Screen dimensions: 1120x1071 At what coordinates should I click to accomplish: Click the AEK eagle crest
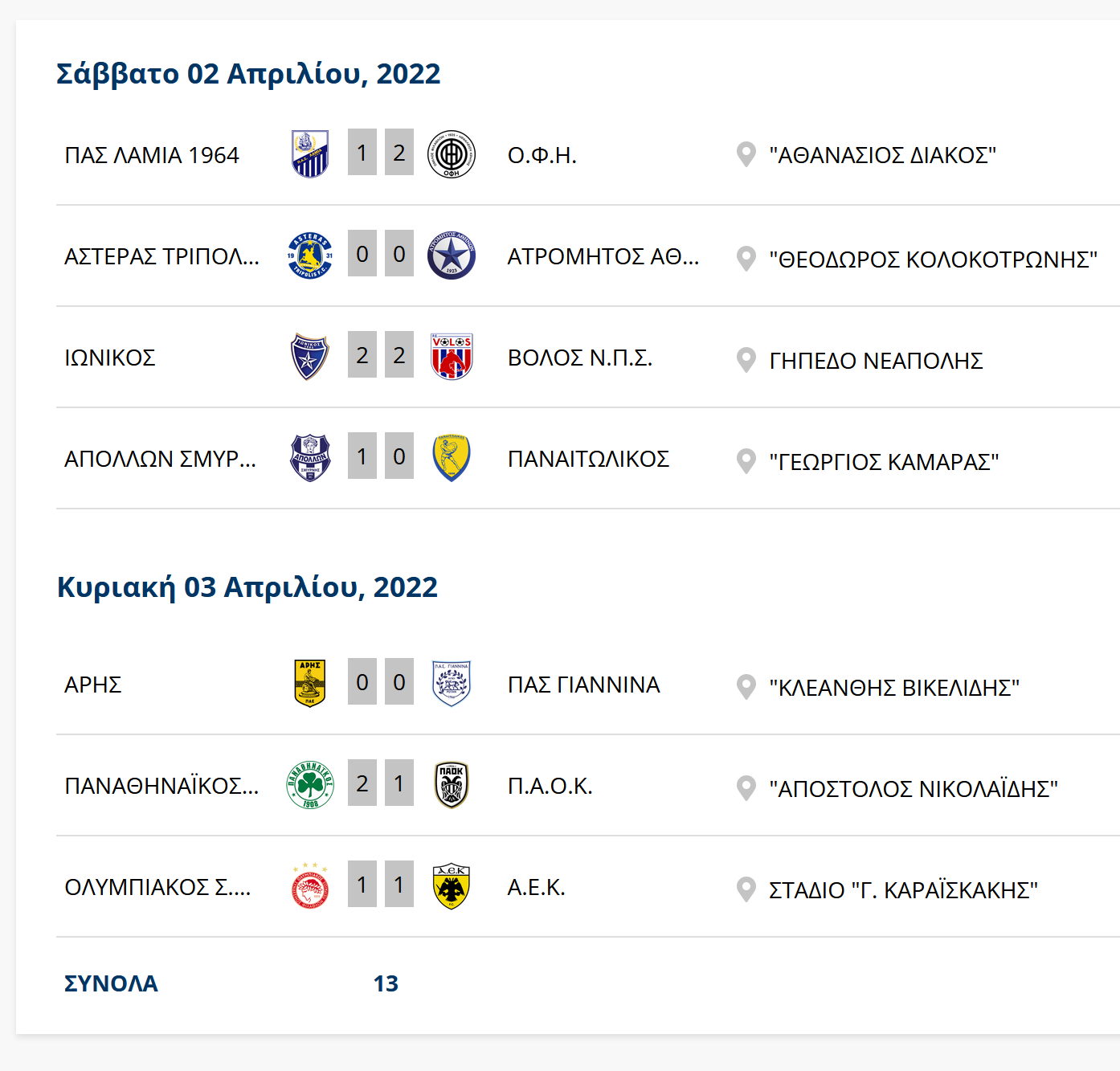[x=452, y=886]
